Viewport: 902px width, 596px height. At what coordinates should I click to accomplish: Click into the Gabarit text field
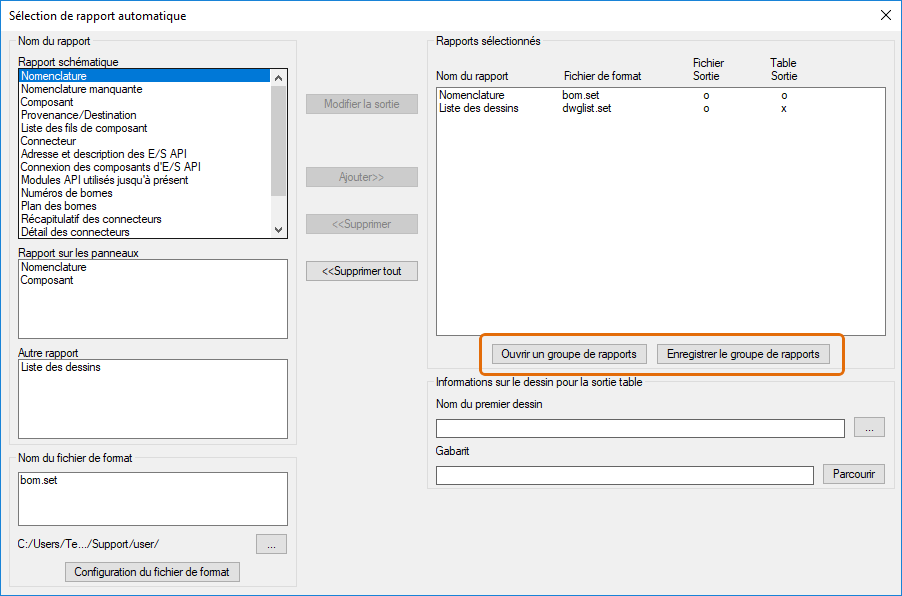624,475
